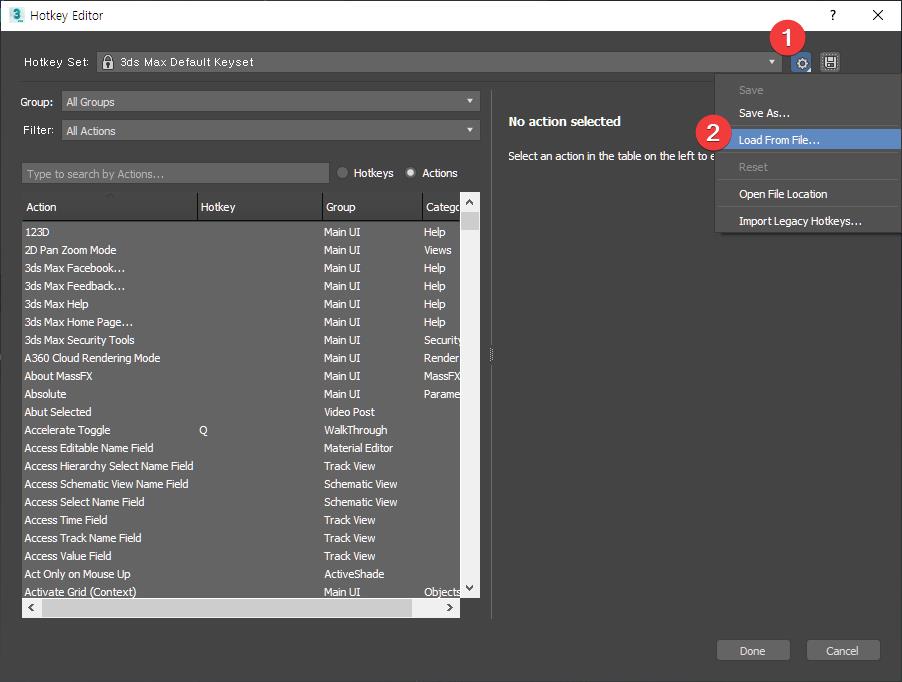Select the 123D action row
Viewport: 902px width, 682px height.
pyautogui.click(x=240, y=232)
